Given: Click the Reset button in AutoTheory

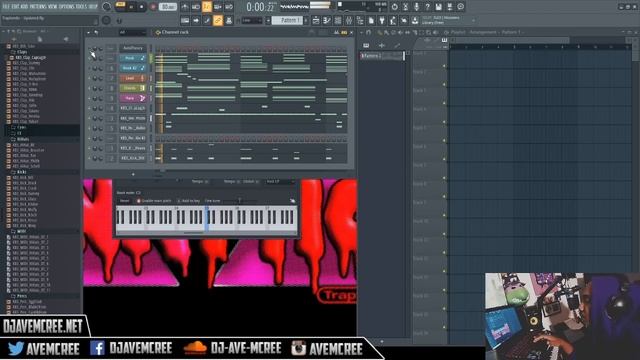Looking at the screenshot, I should [124, 201].
